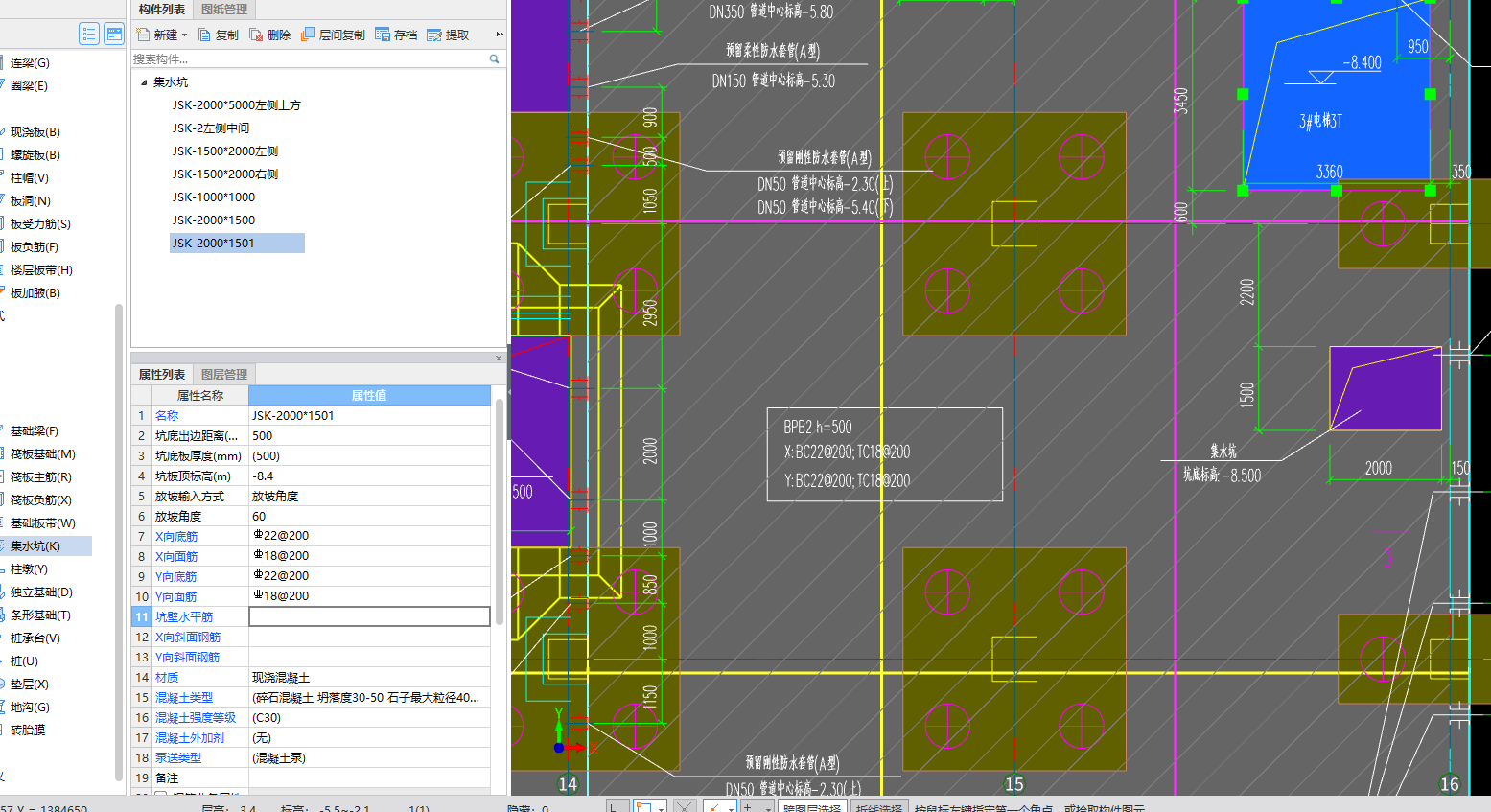Select JSK-1500*2000左侧 component
This screenshot has height=812, width=1491.
225,151
